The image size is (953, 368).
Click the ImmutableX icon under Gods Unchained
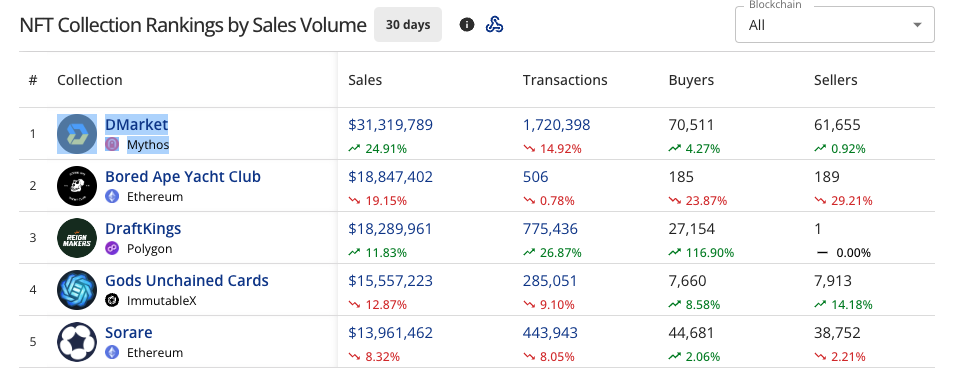pos(112,300)
